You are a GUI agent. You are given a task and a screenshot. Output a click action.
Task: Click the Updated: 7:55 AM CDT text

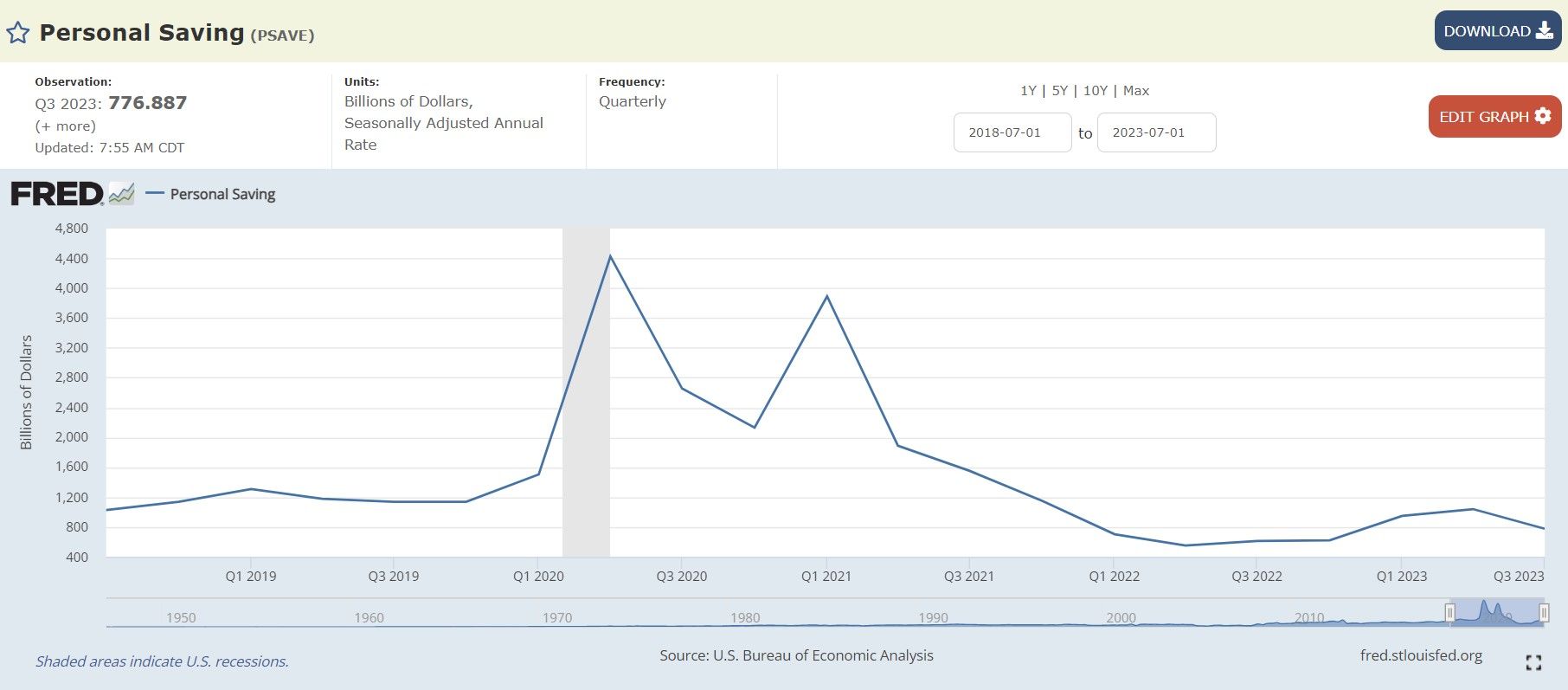(110, 148)
